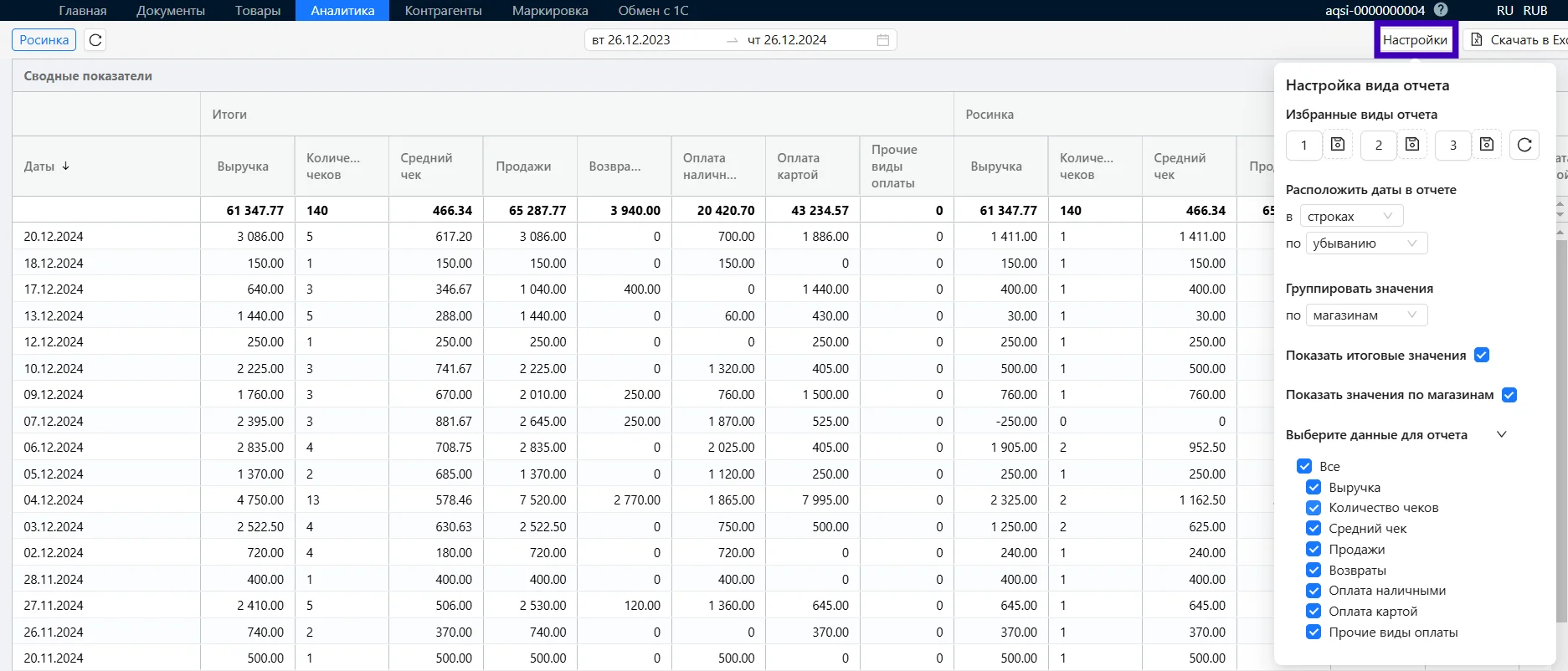Uncheck the Выручка data checkbox
1568x671 pixels.
pyautogui.click(x=1314, y=487)
